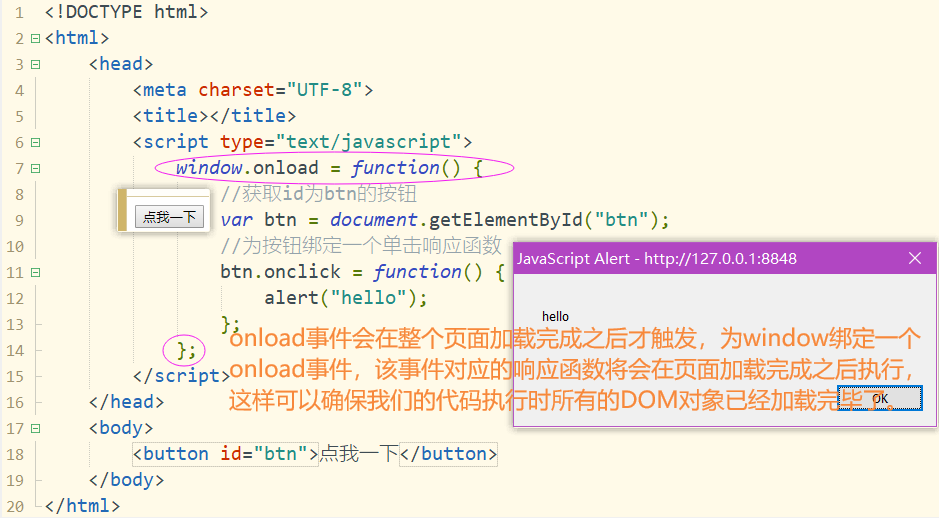Collapse the html tag fold on line 2

pos(35,38)
